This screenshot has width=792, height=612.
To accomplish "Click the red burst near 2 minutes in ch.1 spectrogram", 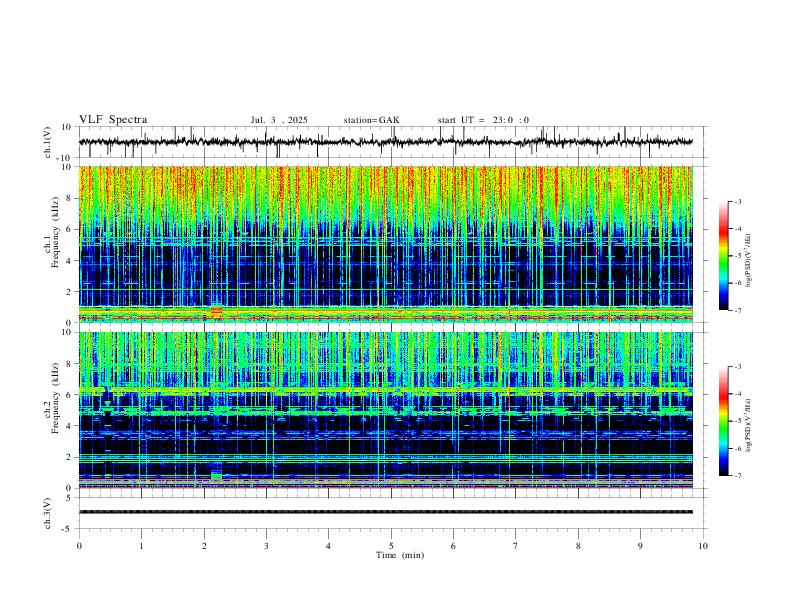I will 216,312.
